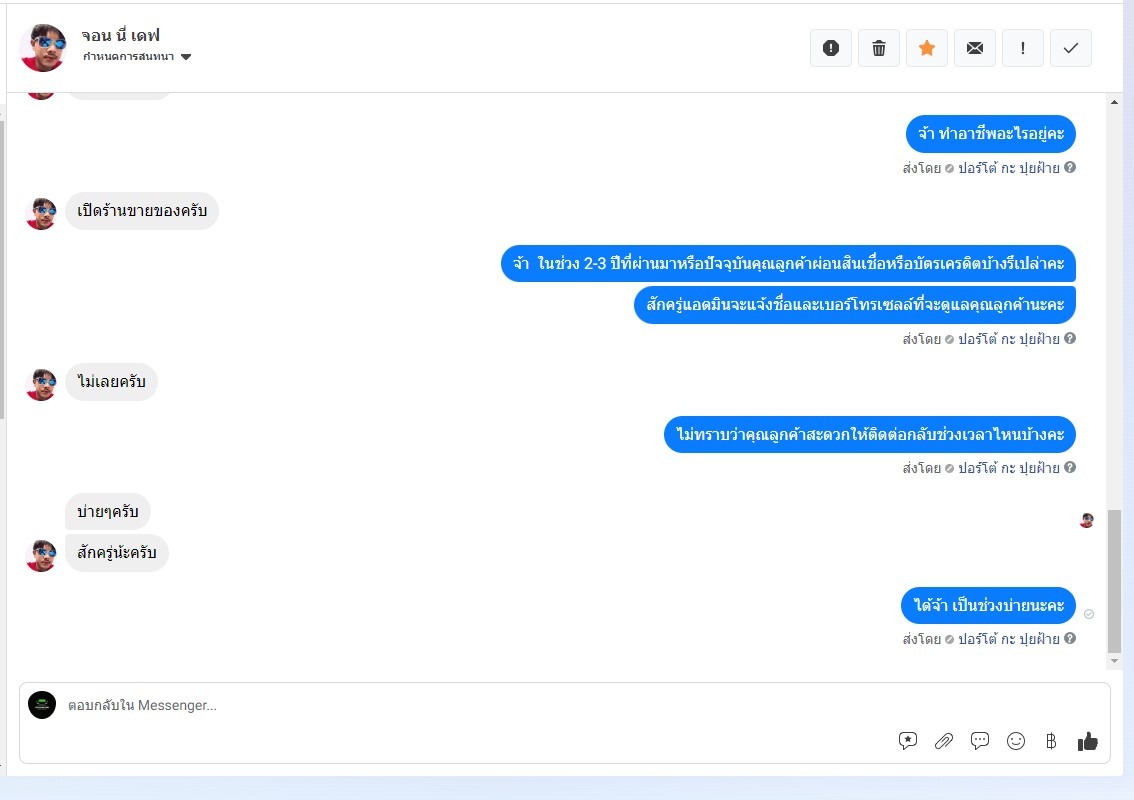Mark conversation unread with envelope icon
Screen dimensions: 1134x800
975,48
